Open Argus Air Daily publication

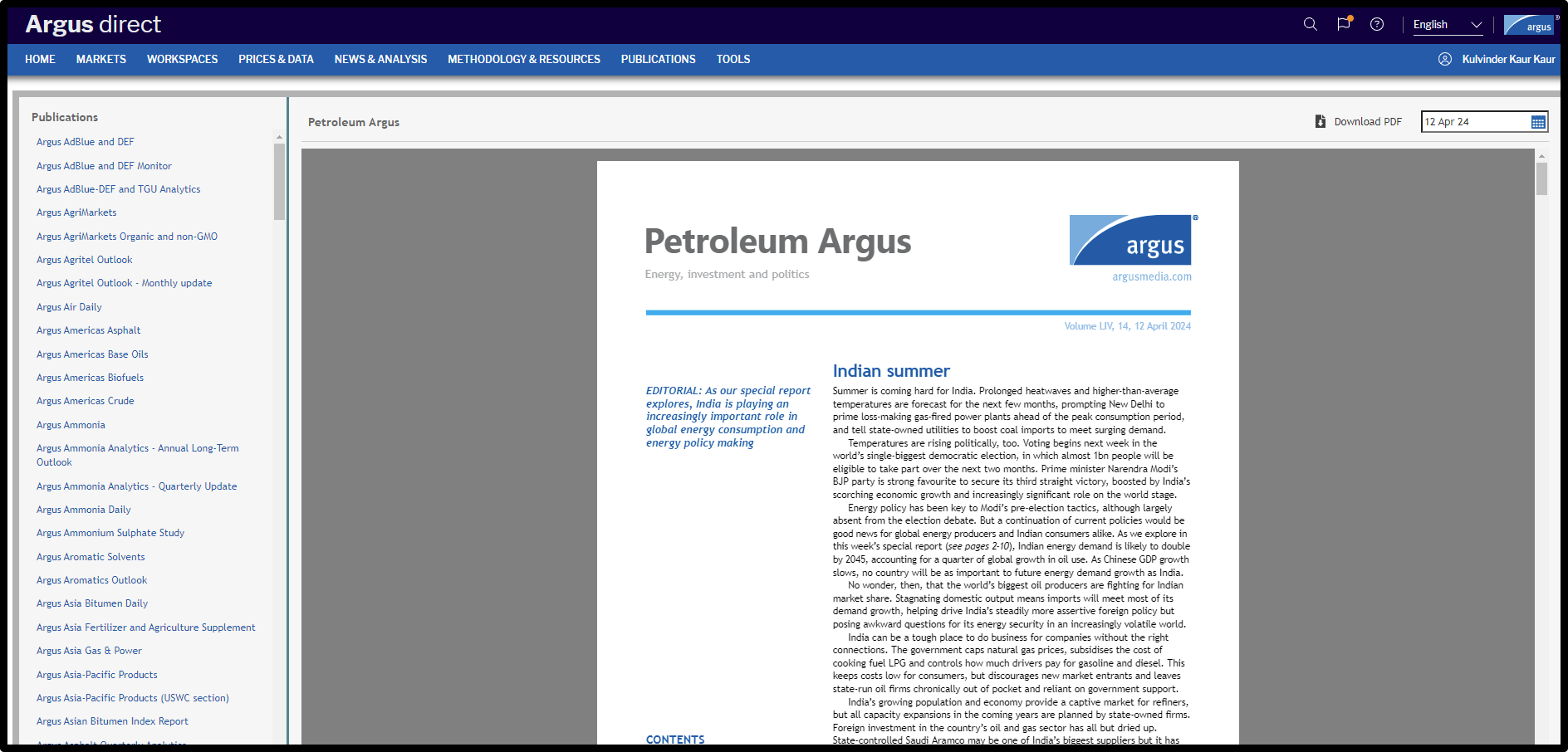coord(69,307)
